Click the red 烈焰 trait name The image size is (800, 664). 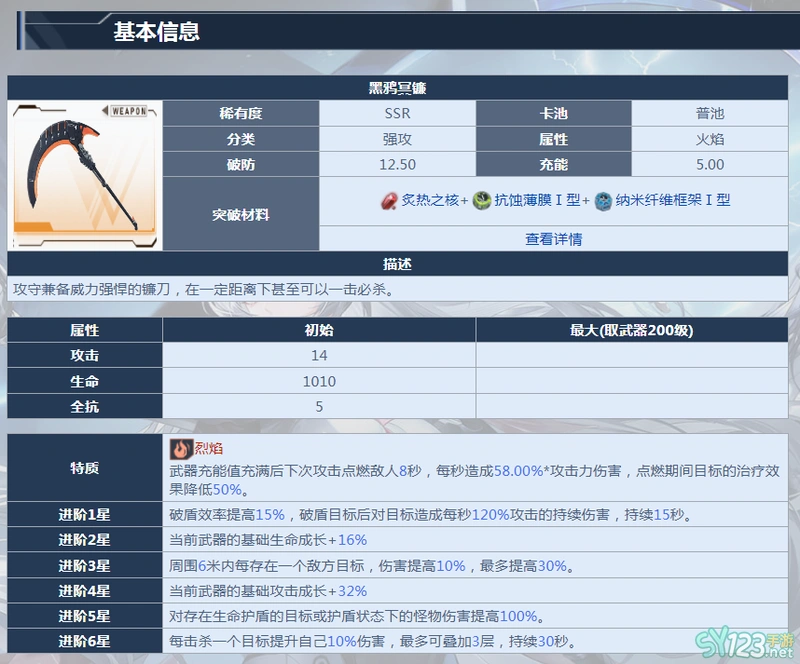pyautogui.click(x=209, y=449)
